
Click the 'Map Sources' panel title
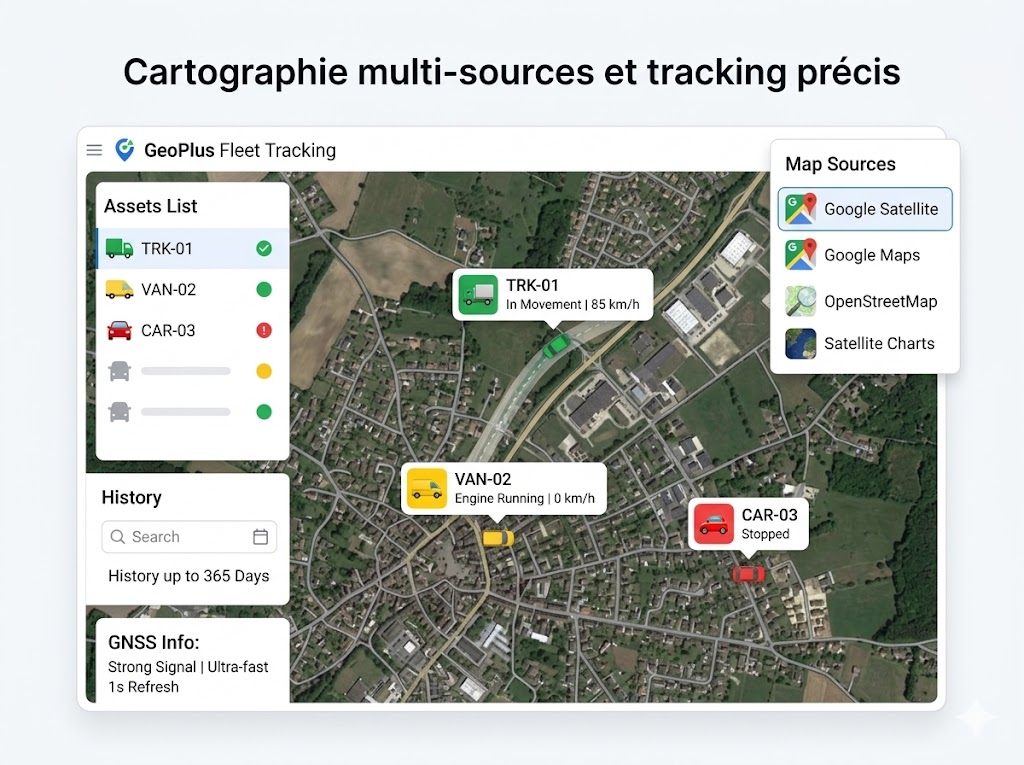[x=840, y=164]
